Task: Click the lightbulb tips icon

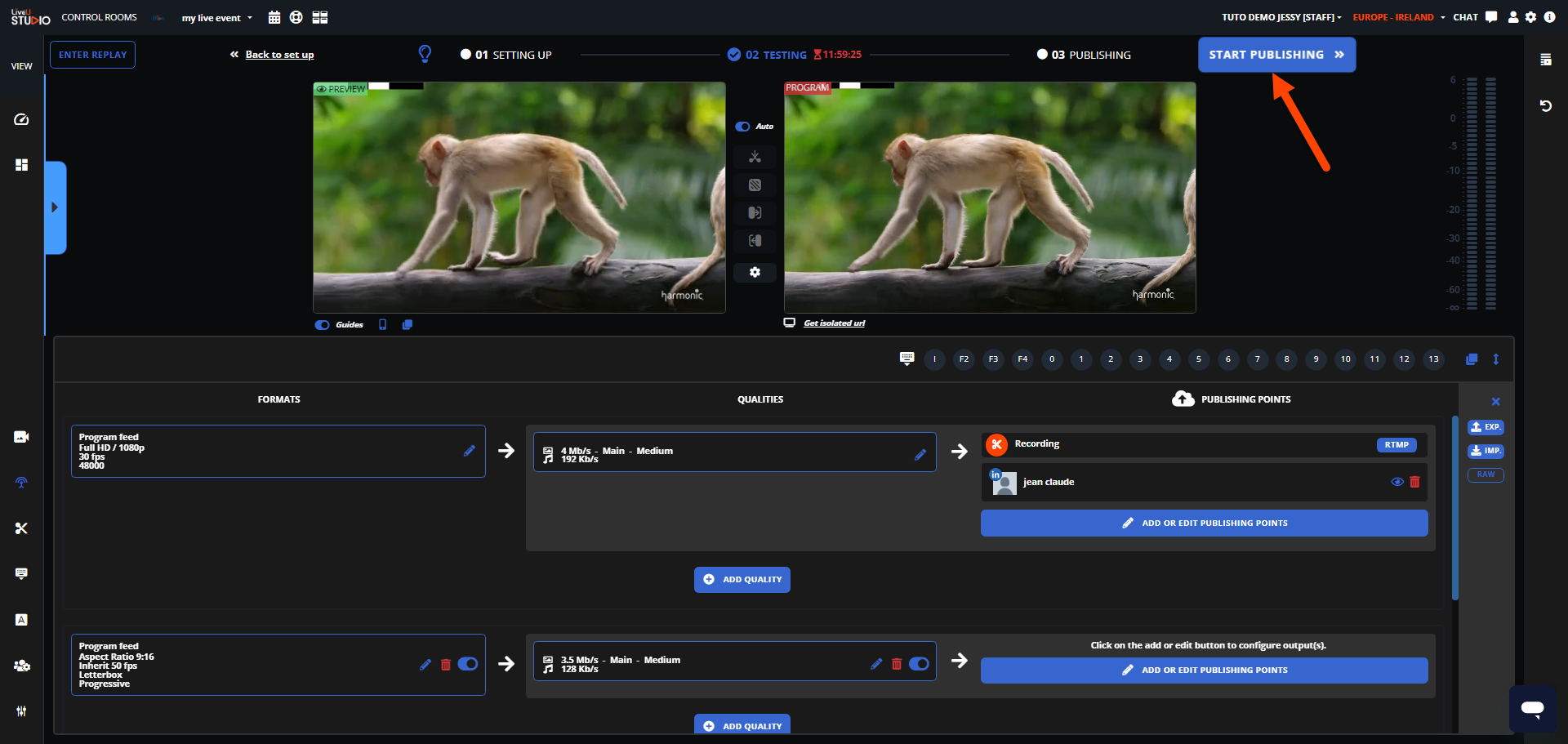Action: pos(425,54)
